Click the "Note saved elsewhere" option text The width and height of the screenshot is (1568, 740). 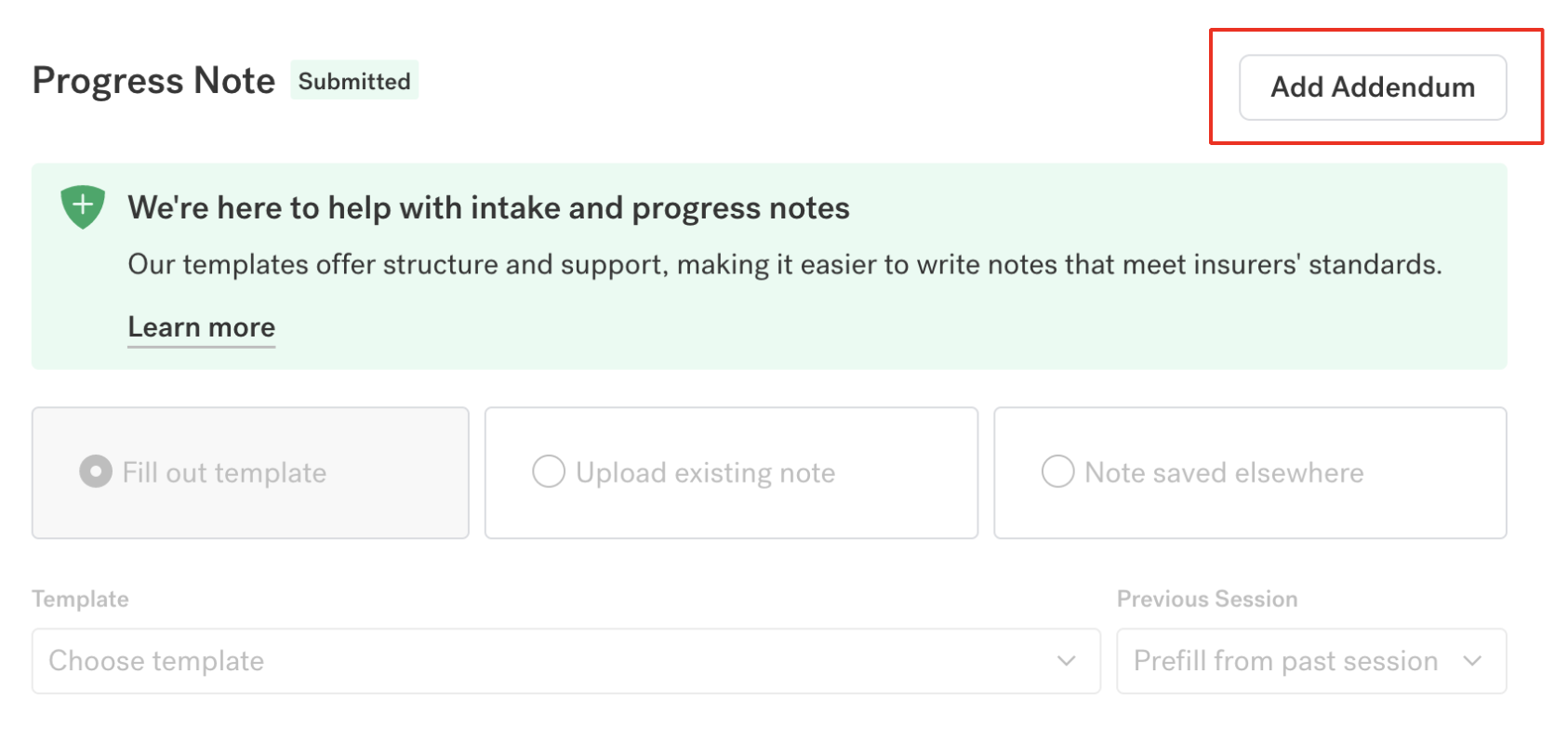click(1224, 473)
